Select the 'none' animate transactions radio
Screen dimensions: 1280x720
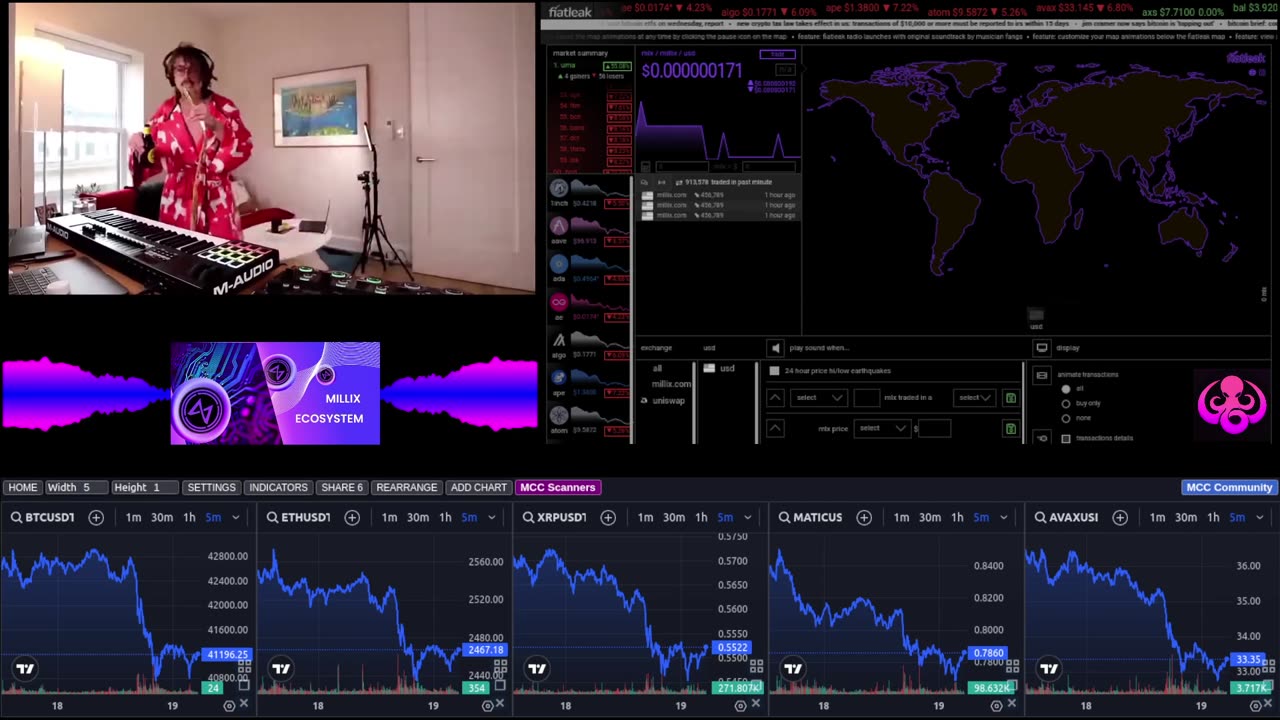point(1066,418)
